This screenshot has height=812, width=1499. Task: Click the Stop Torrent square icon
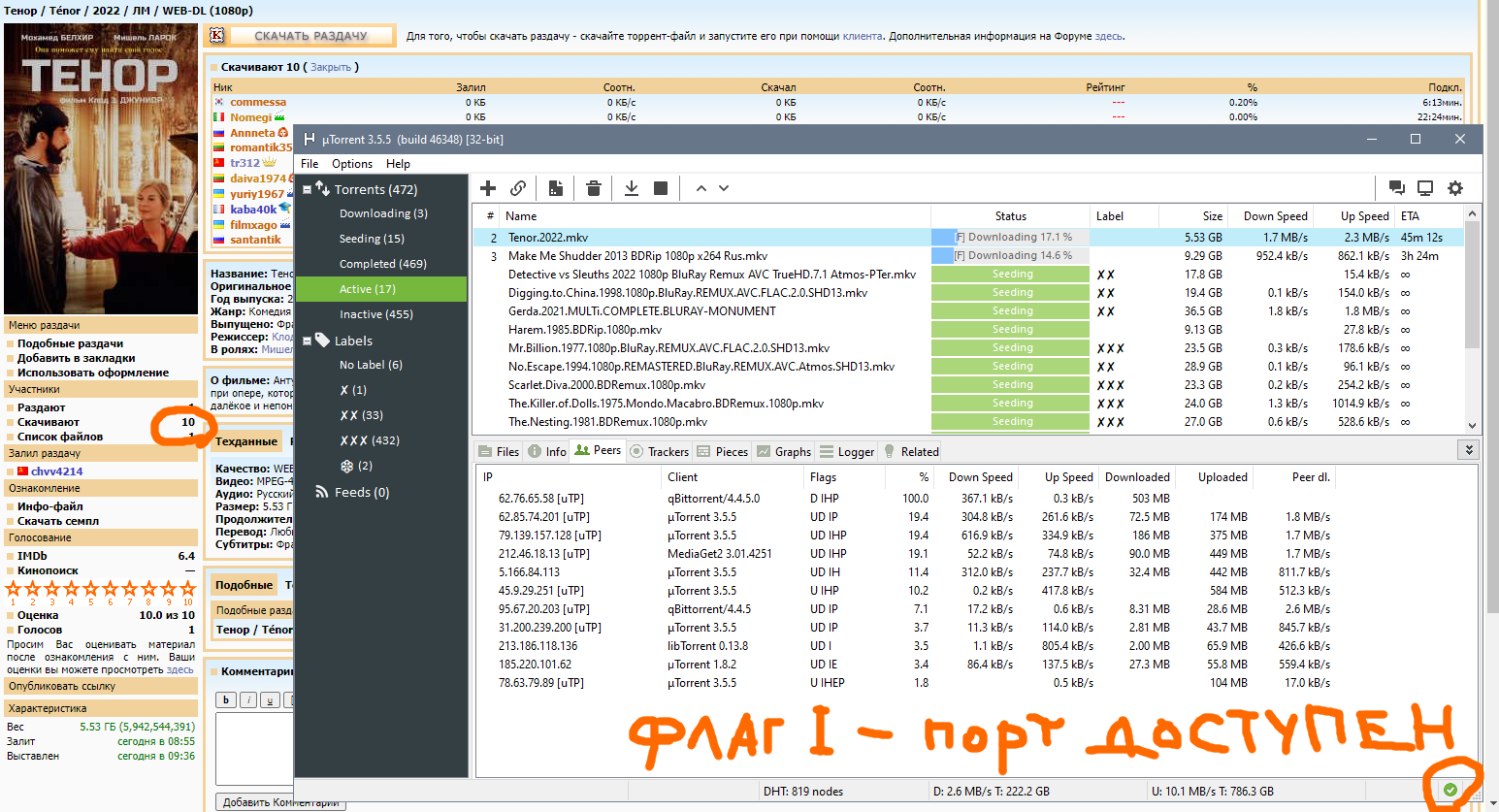[661, 188]
